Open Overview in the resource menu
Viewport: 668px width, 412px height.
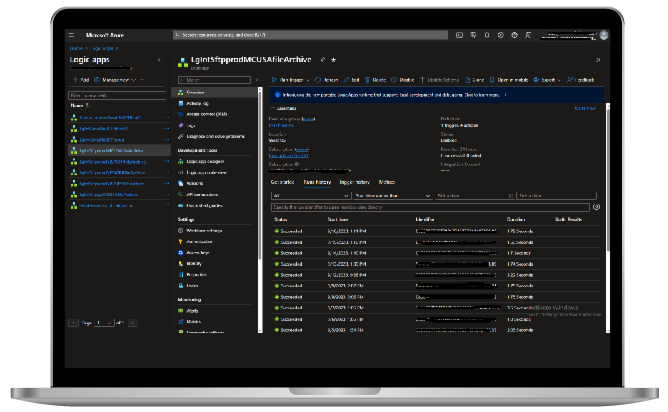(x=214, y=92)
